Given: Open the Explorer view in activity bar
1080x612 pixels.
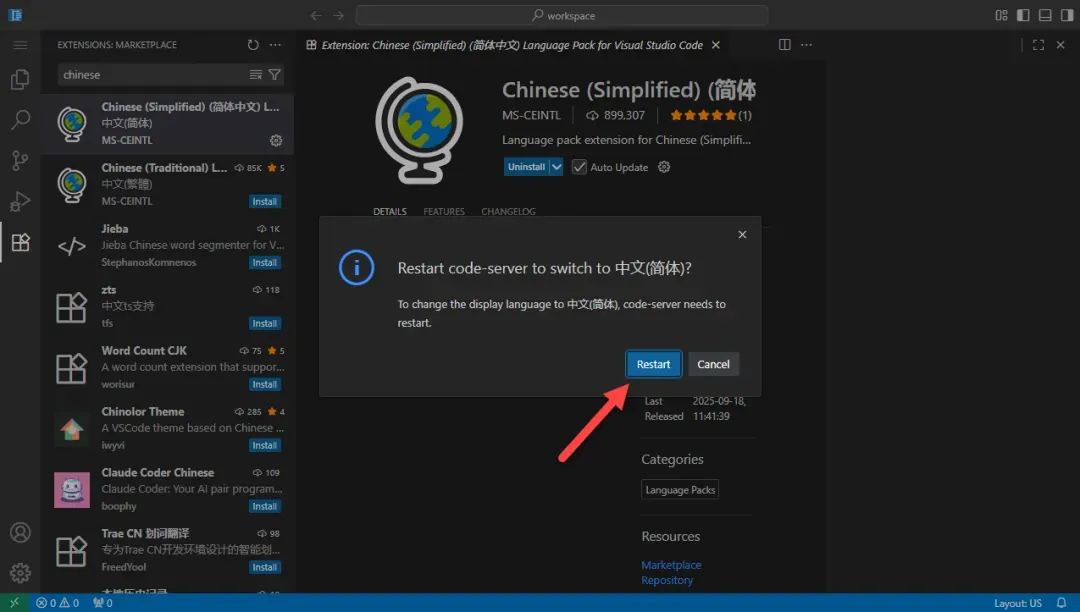Looking at the screenshot, I should pyautogui.click(x=20, y=80).
